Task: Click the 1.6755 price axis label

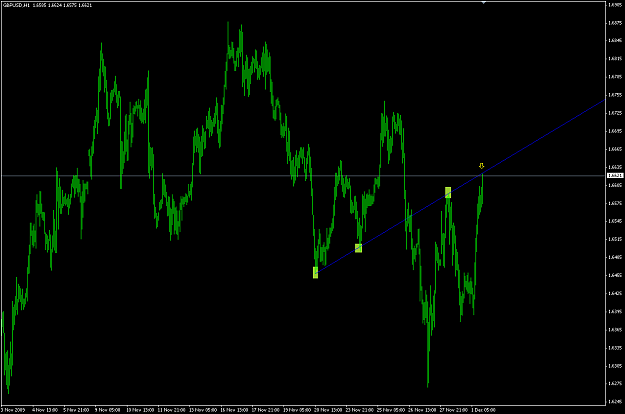Action: tap(615, 95)
